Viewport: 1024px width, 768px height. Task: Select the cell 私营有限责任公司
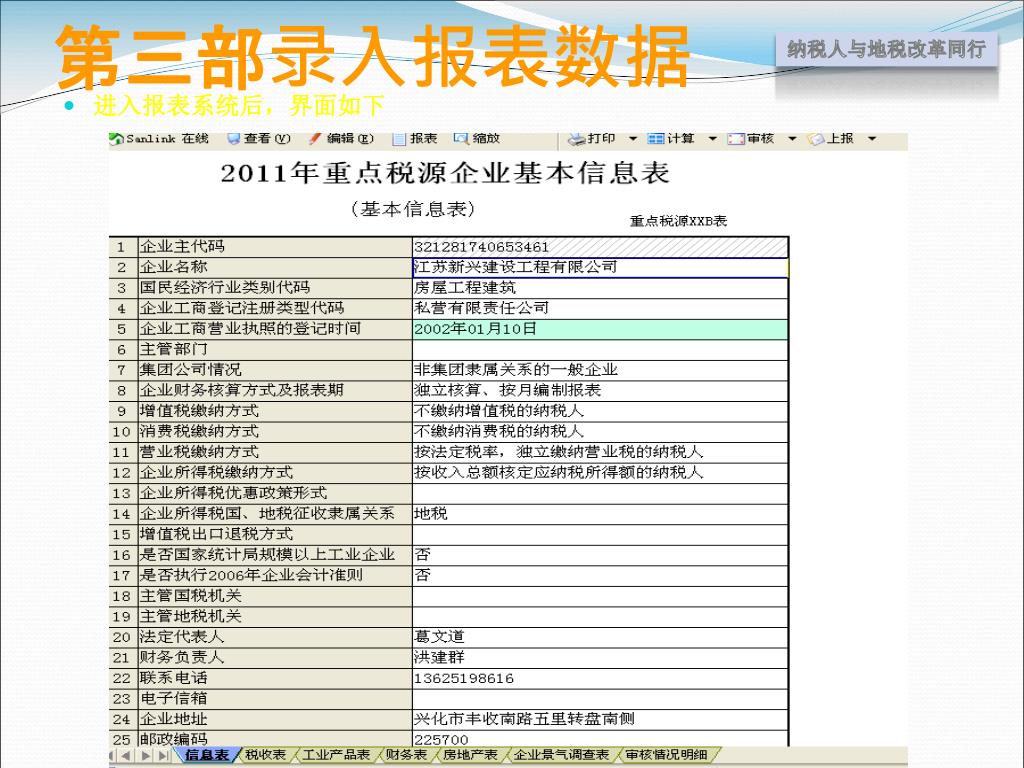600,308
